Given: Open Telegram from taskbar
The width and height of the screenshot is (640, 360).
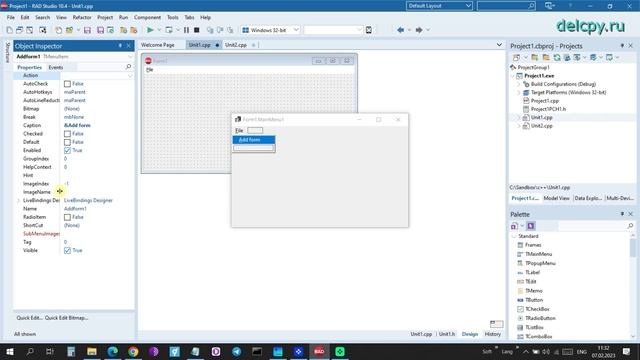Looking at the screenshot, I should point(236,351).
